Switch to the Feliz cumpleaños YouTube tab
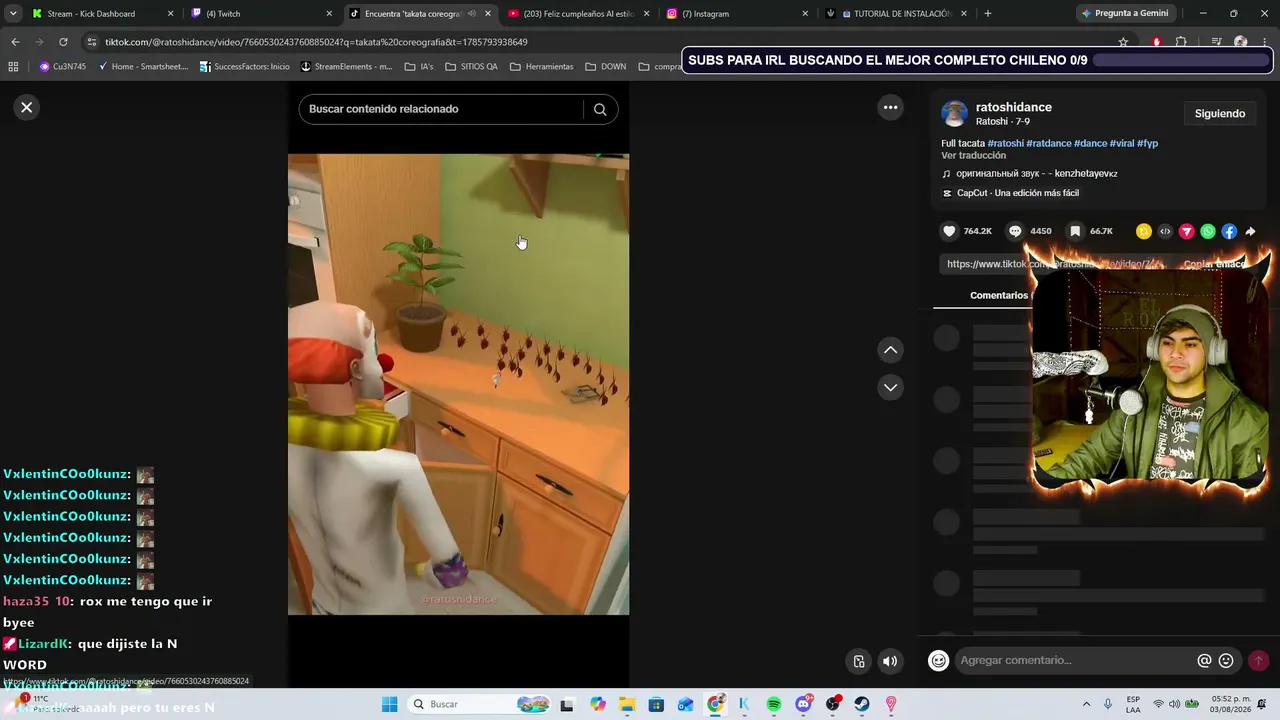Screen dimensions: 1280x720 (579, 14)
